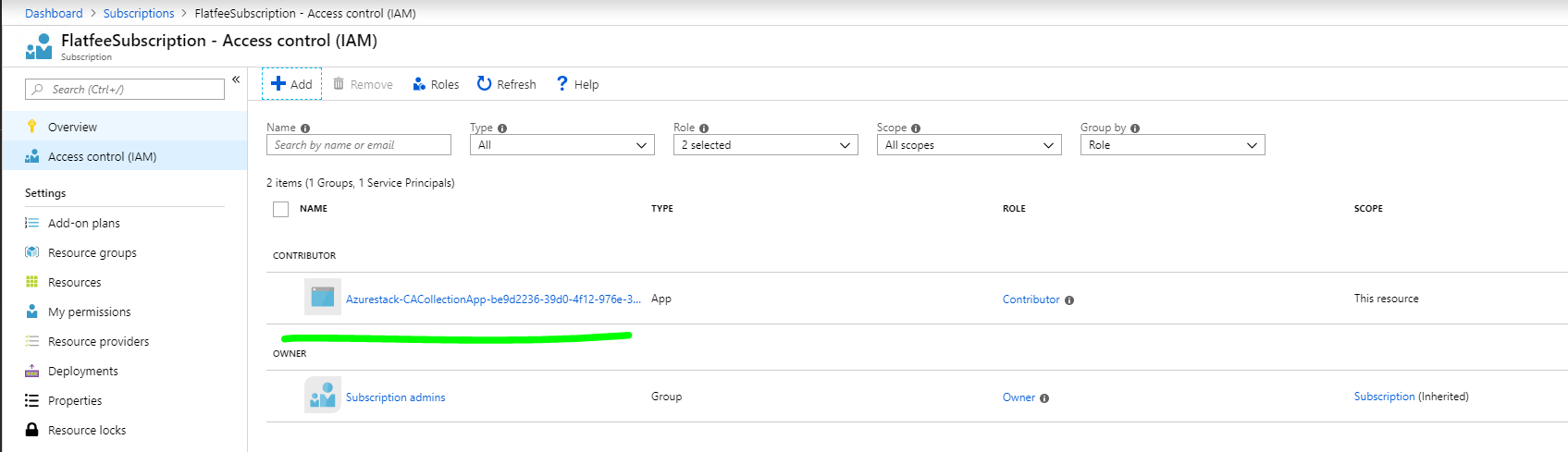This screenshot has width=1568, height=452.
Task: Open the Scope dropdown showing All scopes
Action: tap(969, 145)
